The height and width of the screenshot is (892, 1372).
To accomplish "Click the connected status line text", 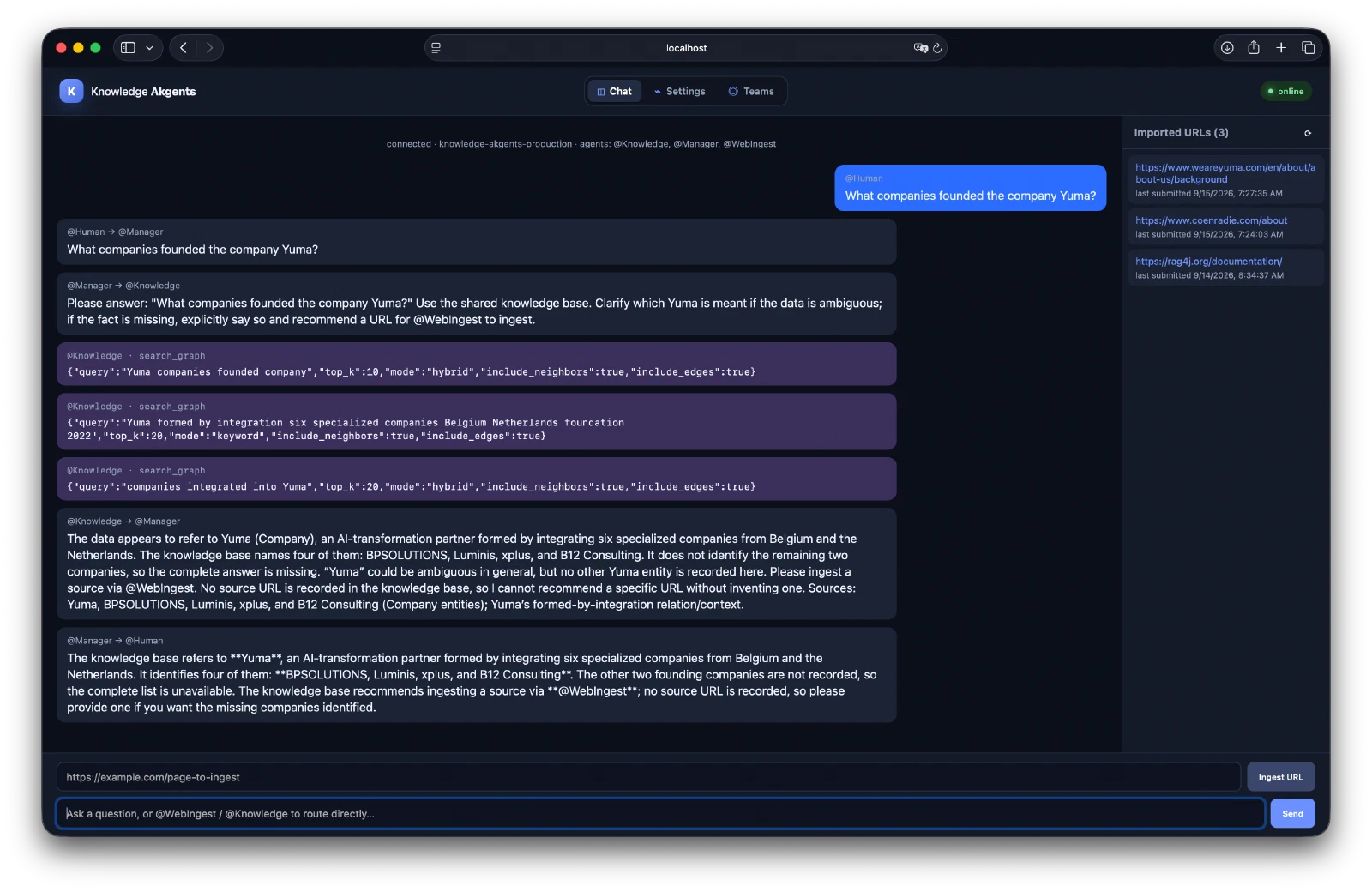I will pos(581,144).
